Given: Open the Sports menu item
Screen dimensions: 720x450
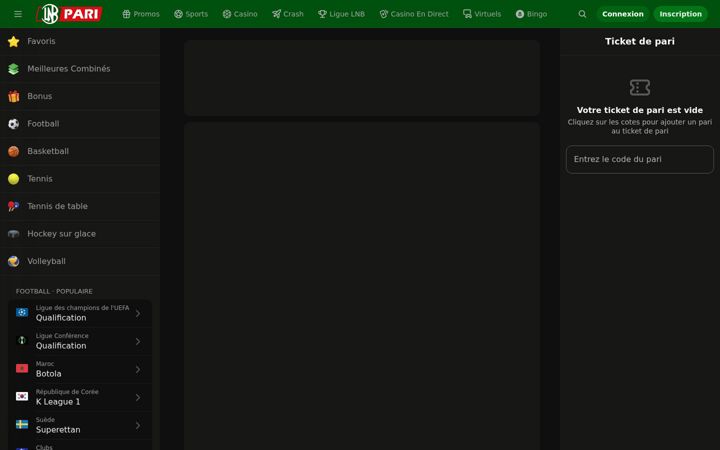Looking at the screenshot, I should pyautogui.click(x=191, y=14).
